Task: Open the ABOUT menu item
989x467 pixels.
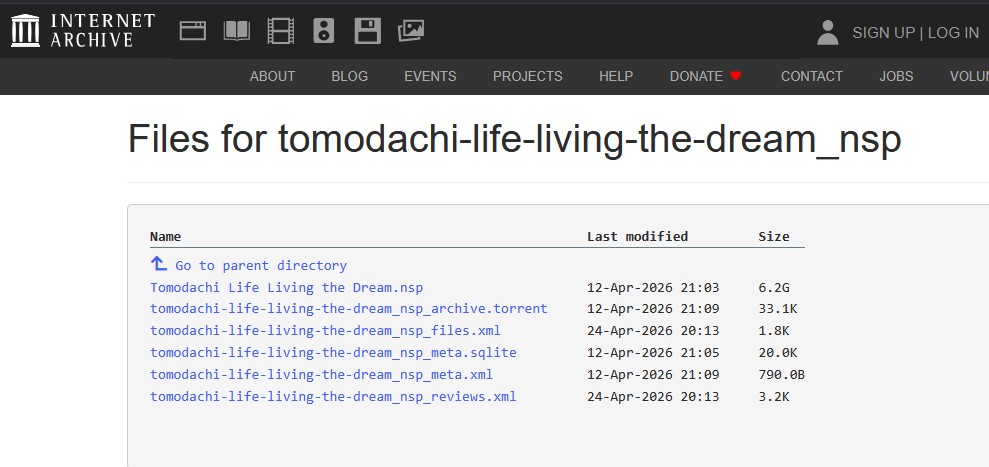Action: [x=272, y=76]
